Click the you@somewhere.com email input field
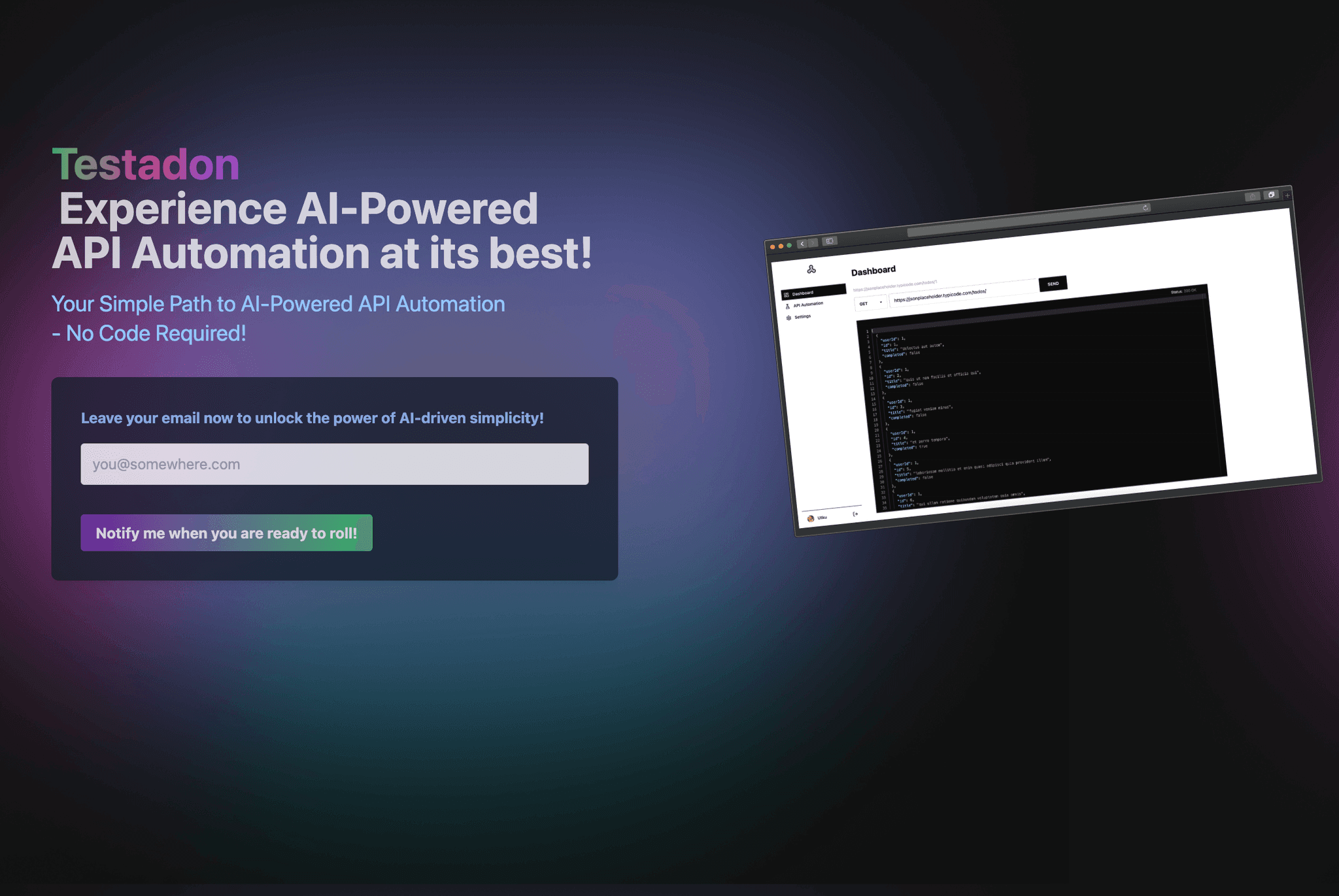Viewport: 1339px width, 896px height. coord(334,464)
